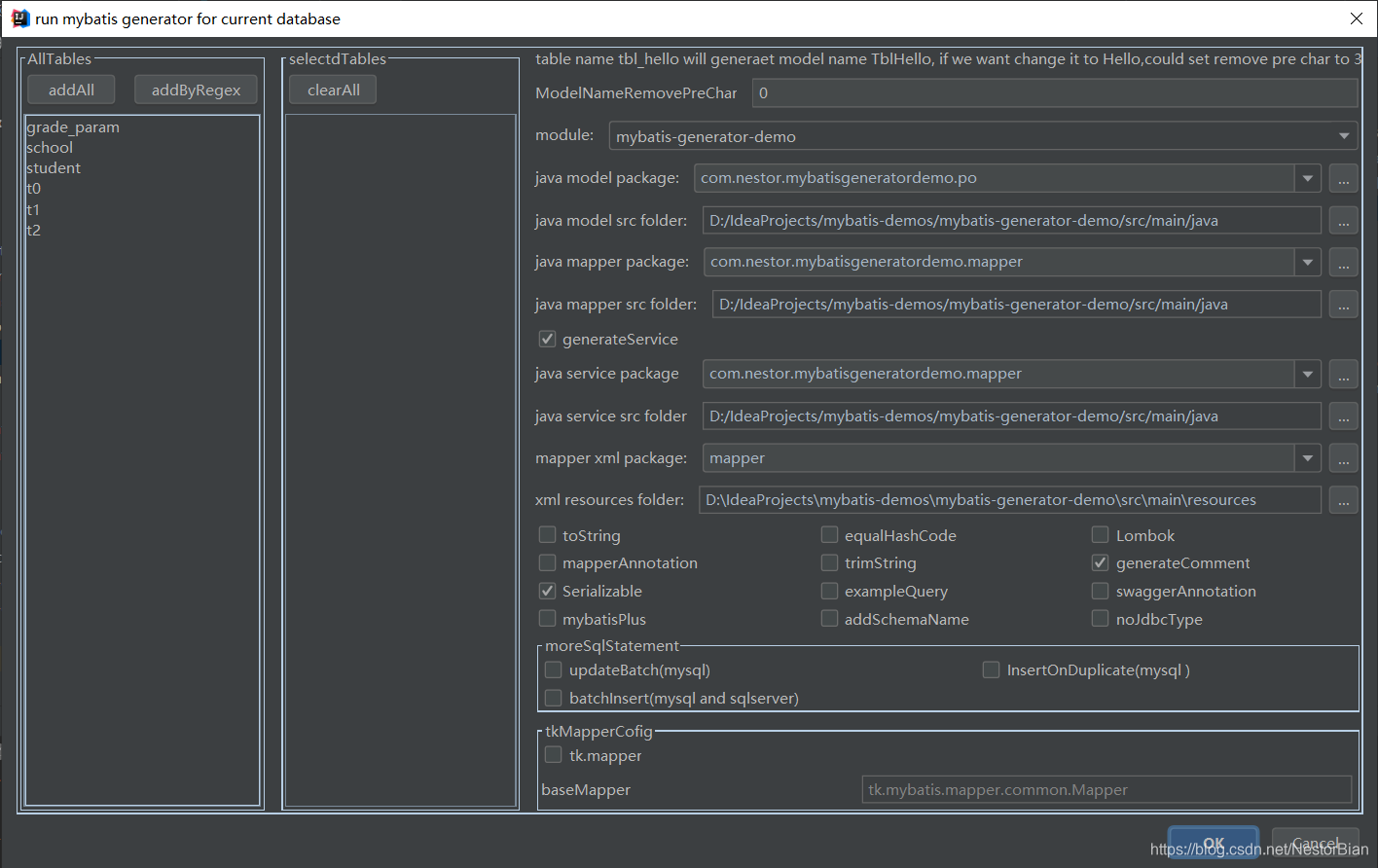This screenshot has height=868, width=1378.
Task: Edit the java service src folder path
Action: (x=1012, y=416)
